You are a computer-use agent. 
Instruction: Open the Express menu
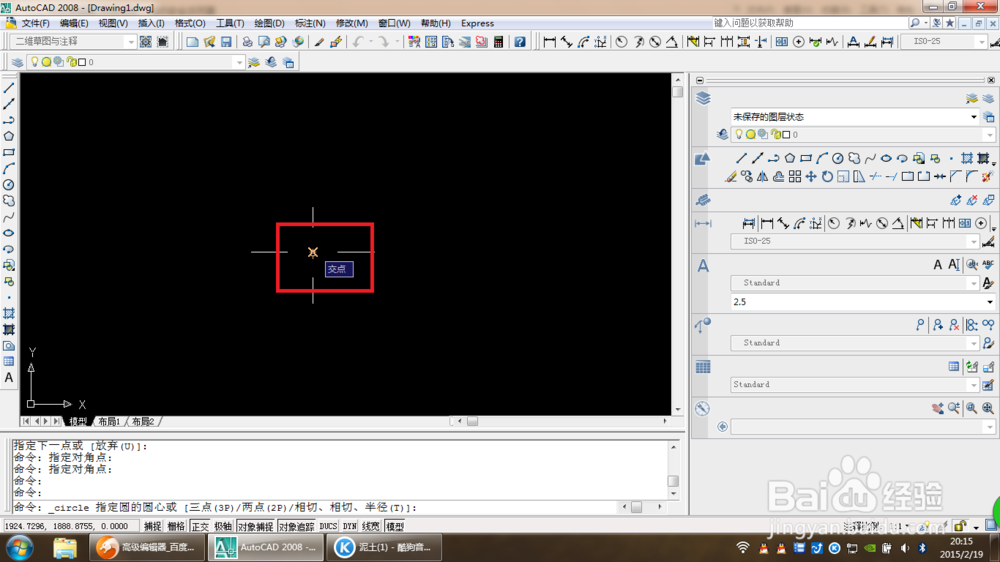pos(477,23)
